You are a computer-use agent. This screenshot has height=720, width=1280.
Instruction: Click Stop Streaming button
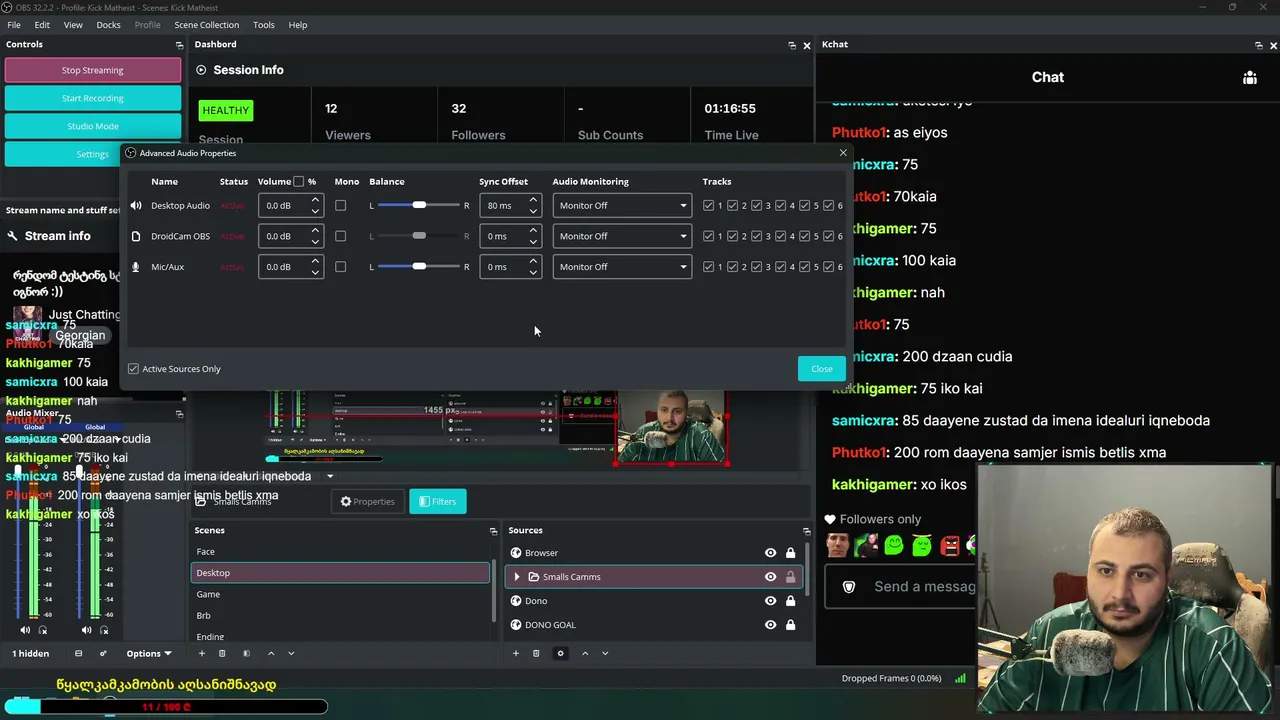coord(93,70)
